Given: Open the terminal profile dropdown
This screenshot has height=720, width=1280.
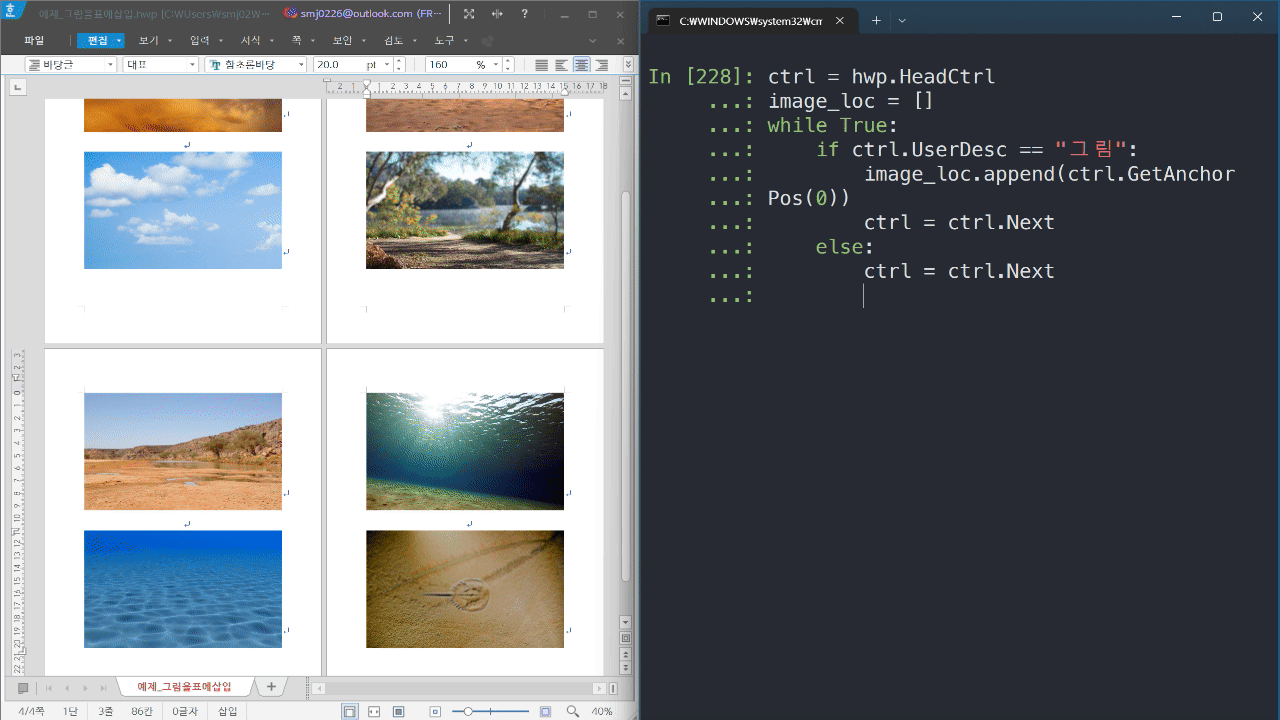Looking at the screenshot, I should [x=902, y=20].
